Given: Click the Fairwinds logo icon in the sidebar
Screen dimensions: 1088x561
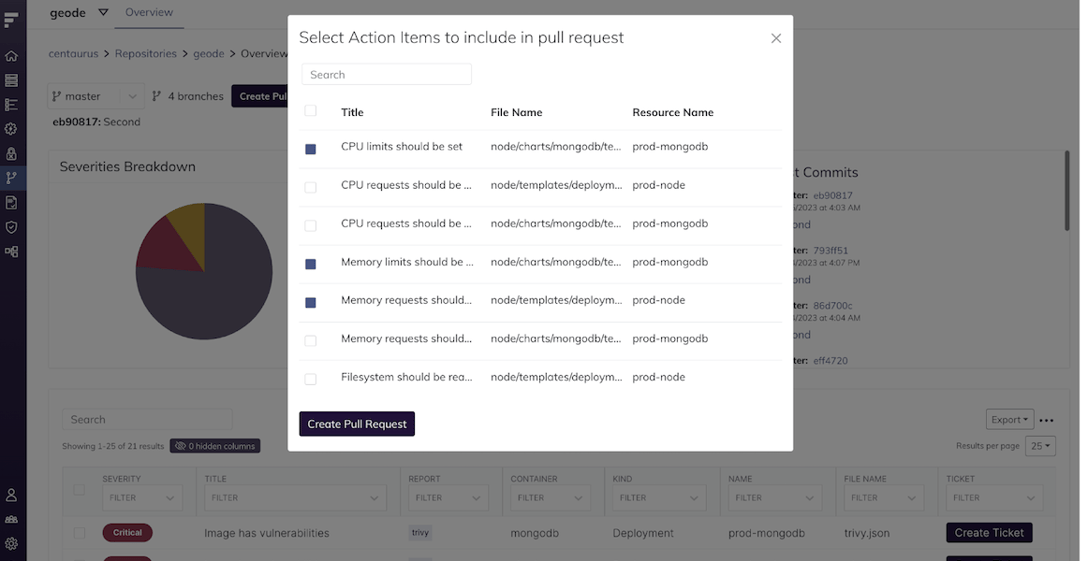Looking at the screenshot, I should (x=11, y=18).
